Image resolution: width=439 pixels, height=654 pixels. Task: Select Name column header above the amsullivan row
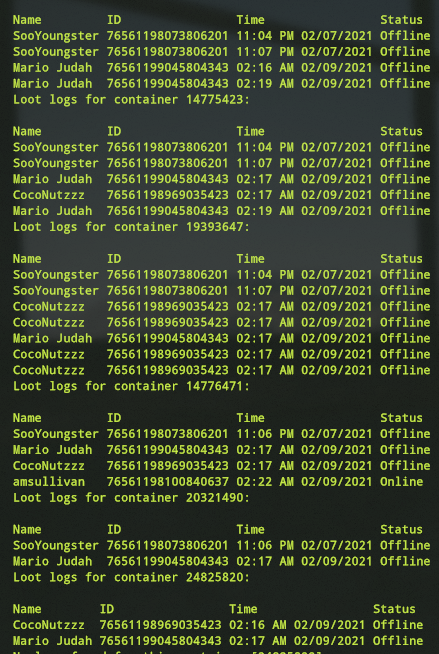click(x=27, y=418)
